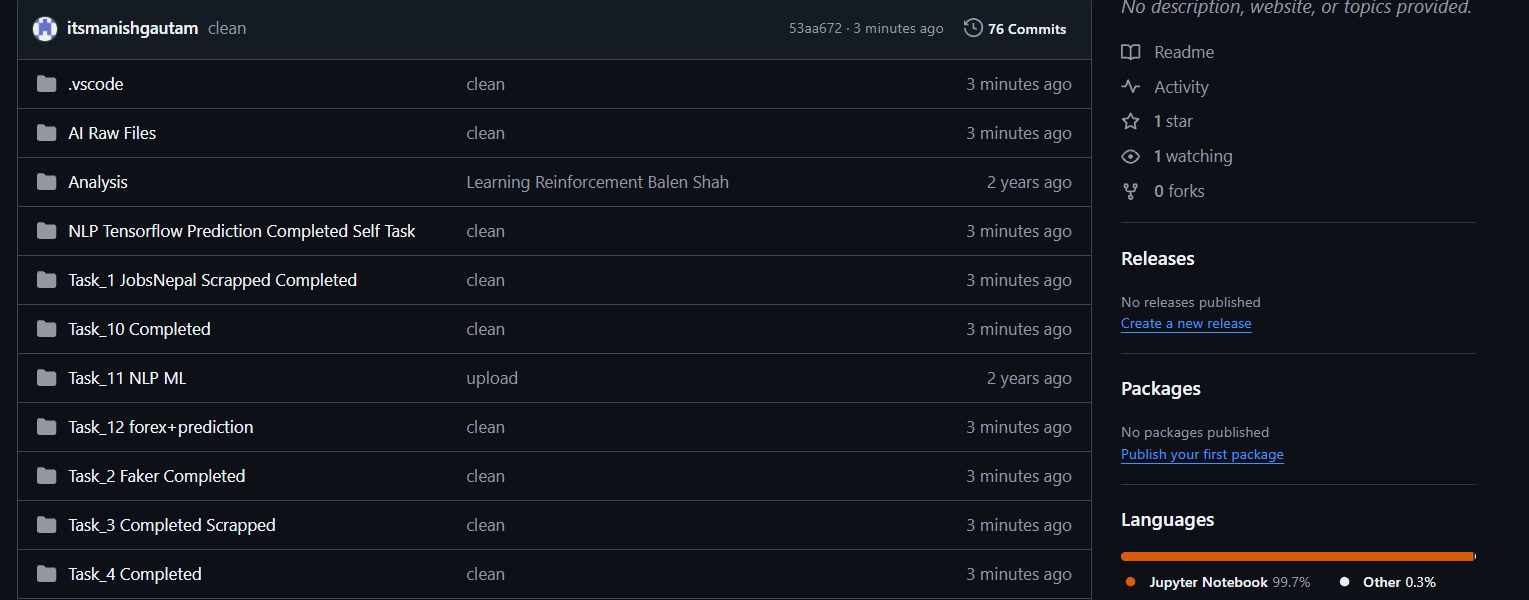Click the Jupyter Notebook language label

(x=1208, y=582)
